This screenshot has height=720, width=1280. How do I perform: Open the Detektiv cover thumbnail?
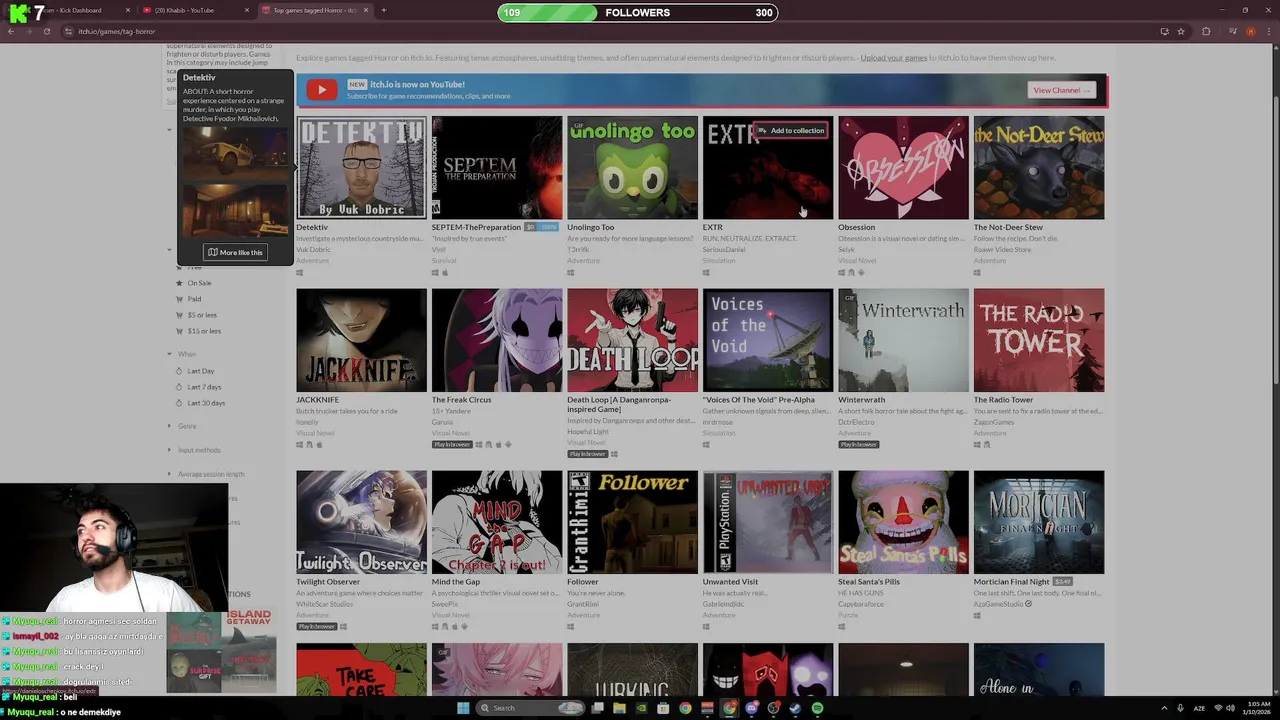click(x=361, y=167)
